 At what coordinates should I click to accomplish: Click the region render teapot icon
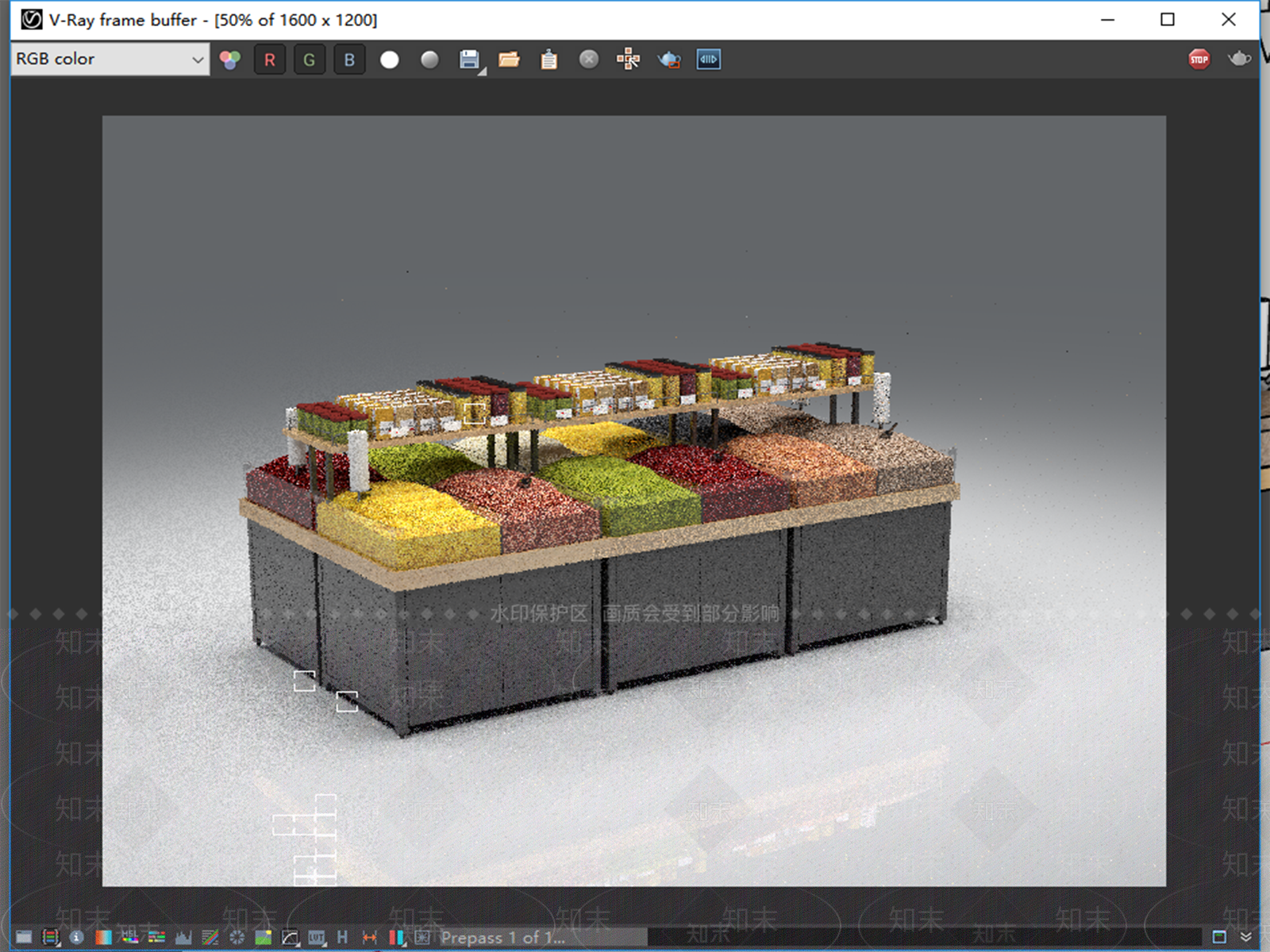pos(669,59)
